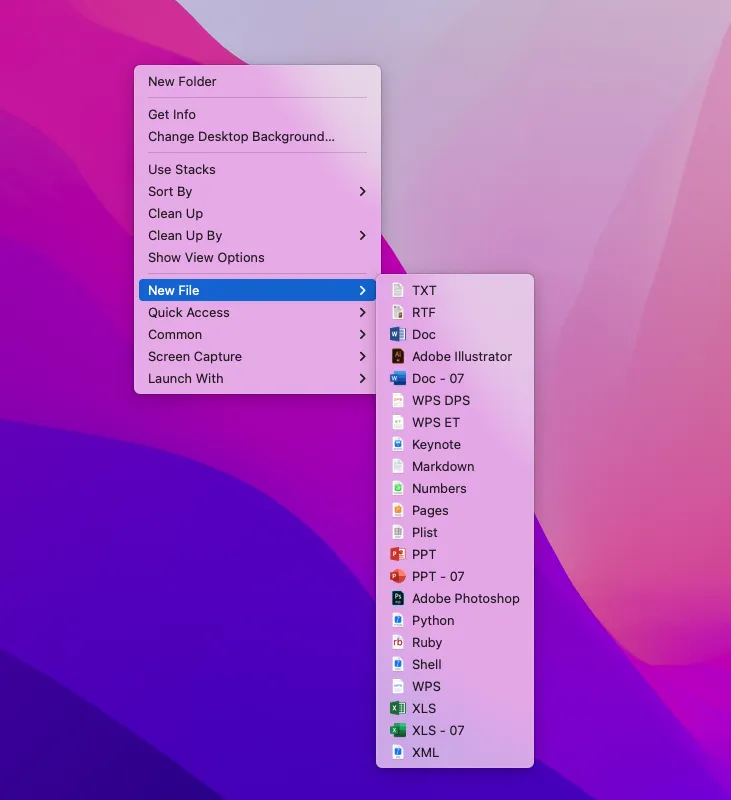Expand the Clean Up By submenu arrow
The height and width of the screenshot is (800, 731).
[363, 235]
